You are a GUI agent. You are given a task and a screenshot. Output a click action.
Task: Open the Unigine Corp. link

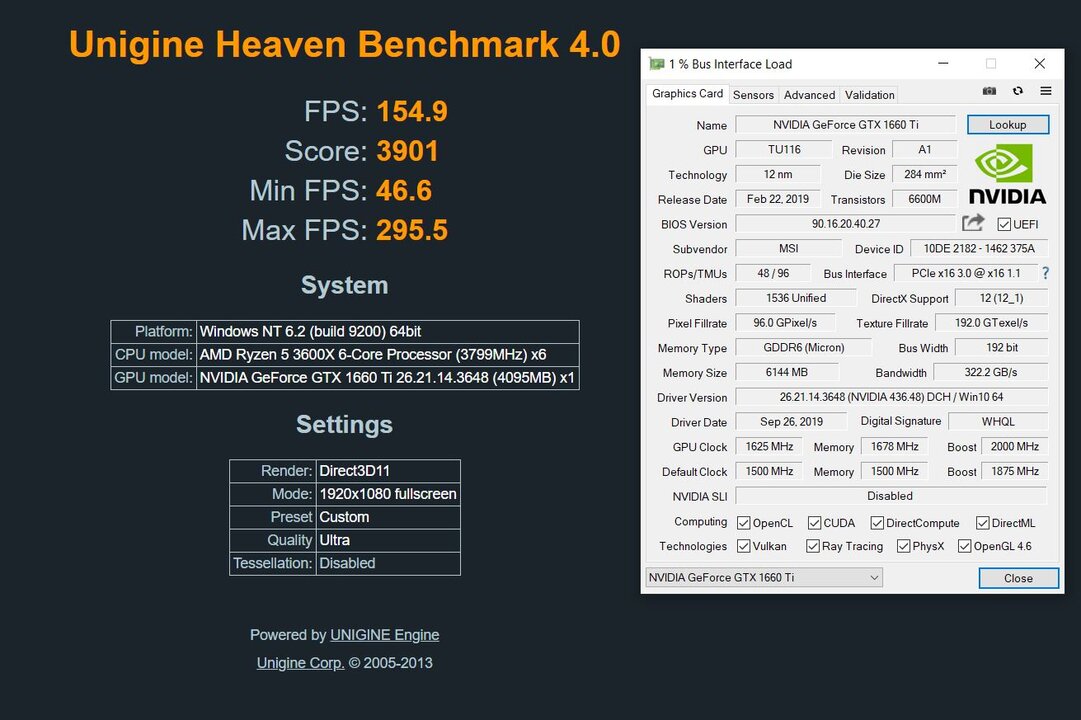click(301, 663)
